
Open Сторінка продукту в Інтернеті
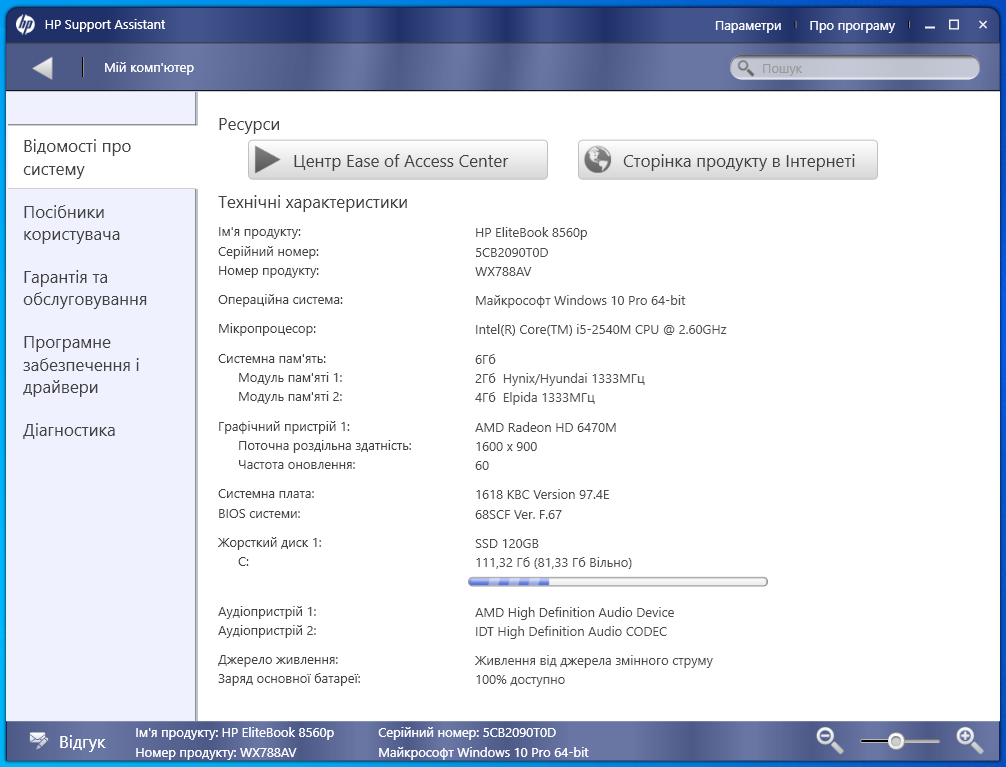728,160
